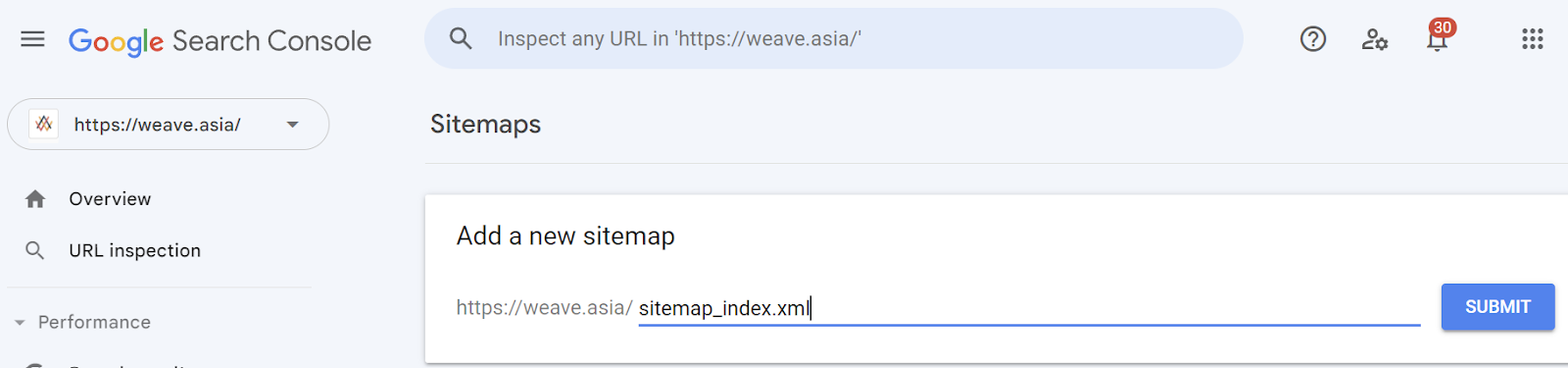The width and height of the screenshot is (1568, 368).
Task: Click the search icon beside URL inspection
Action: click(35, 250)
